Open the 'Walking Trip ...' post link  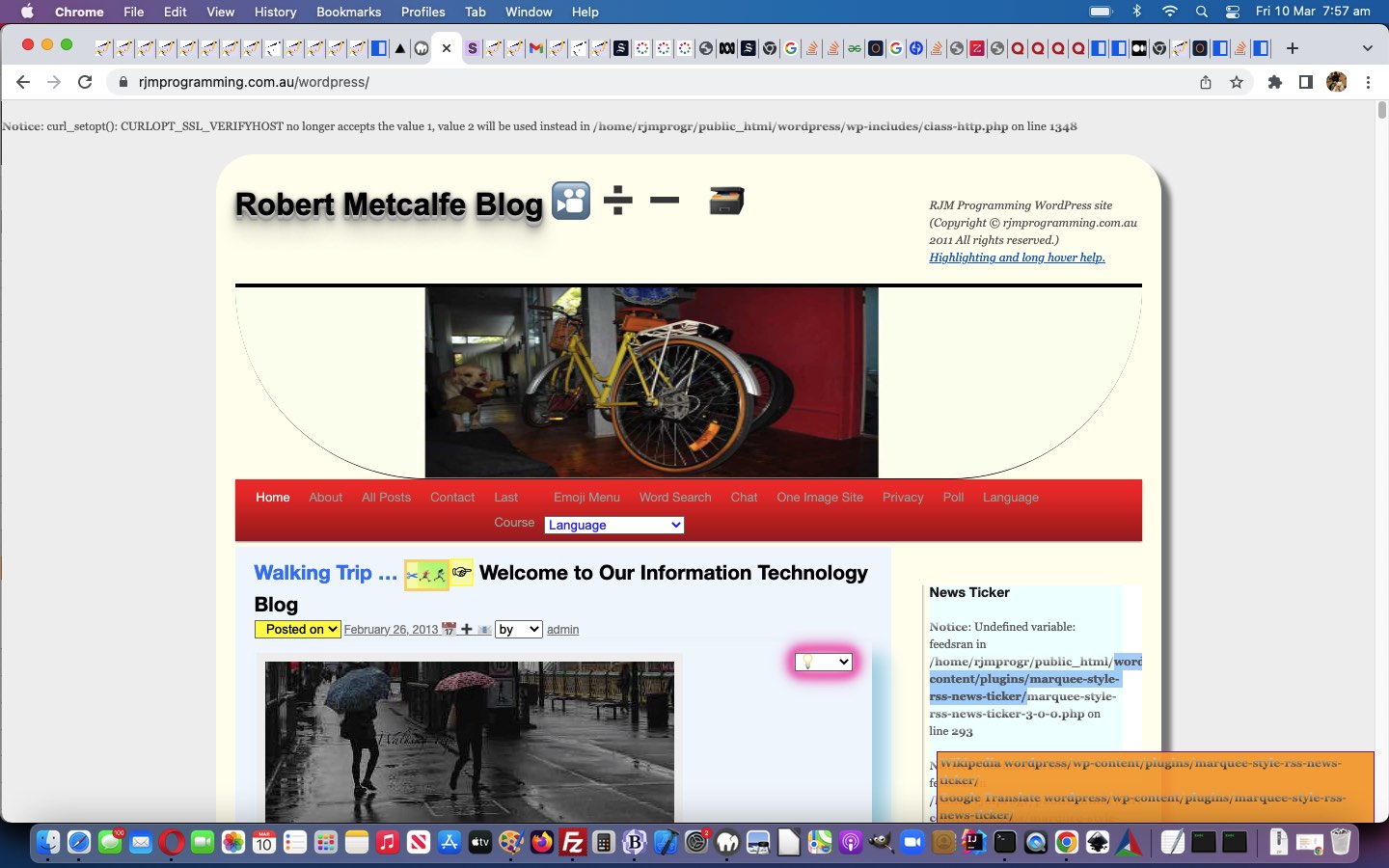coord(325,573)
